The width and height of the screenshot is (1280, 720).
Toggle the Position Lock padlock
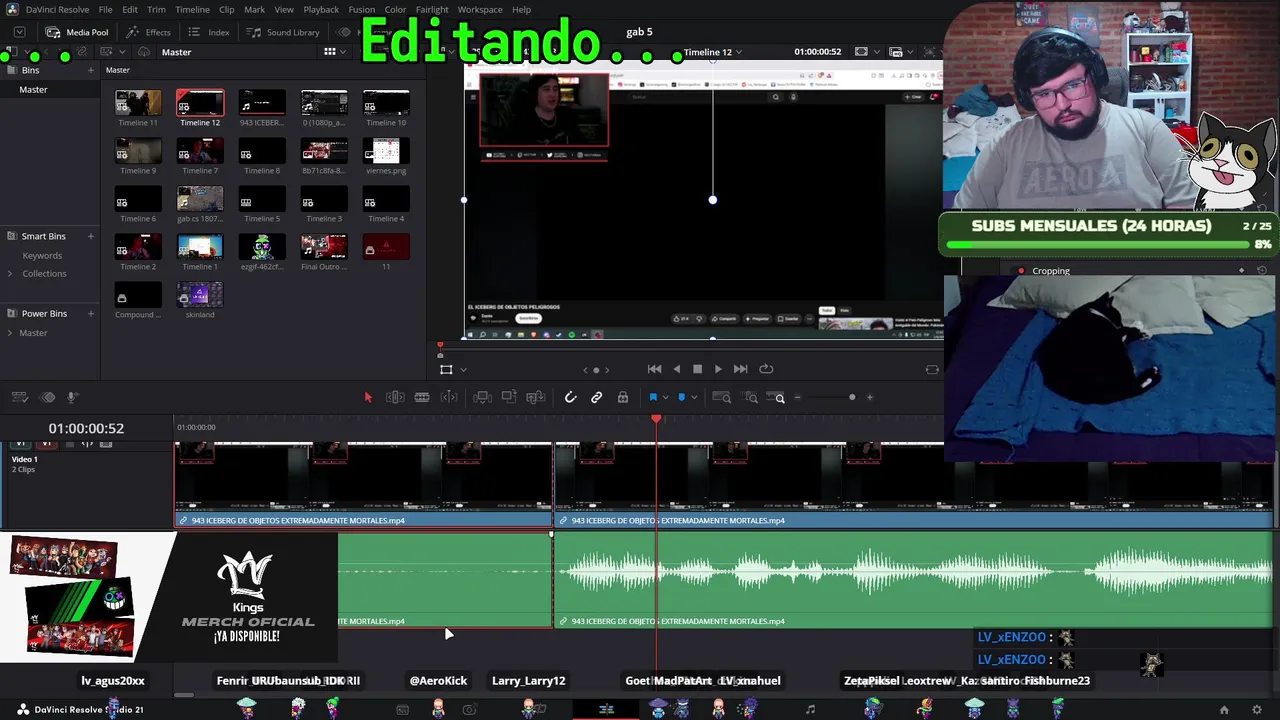pos(622,398)
